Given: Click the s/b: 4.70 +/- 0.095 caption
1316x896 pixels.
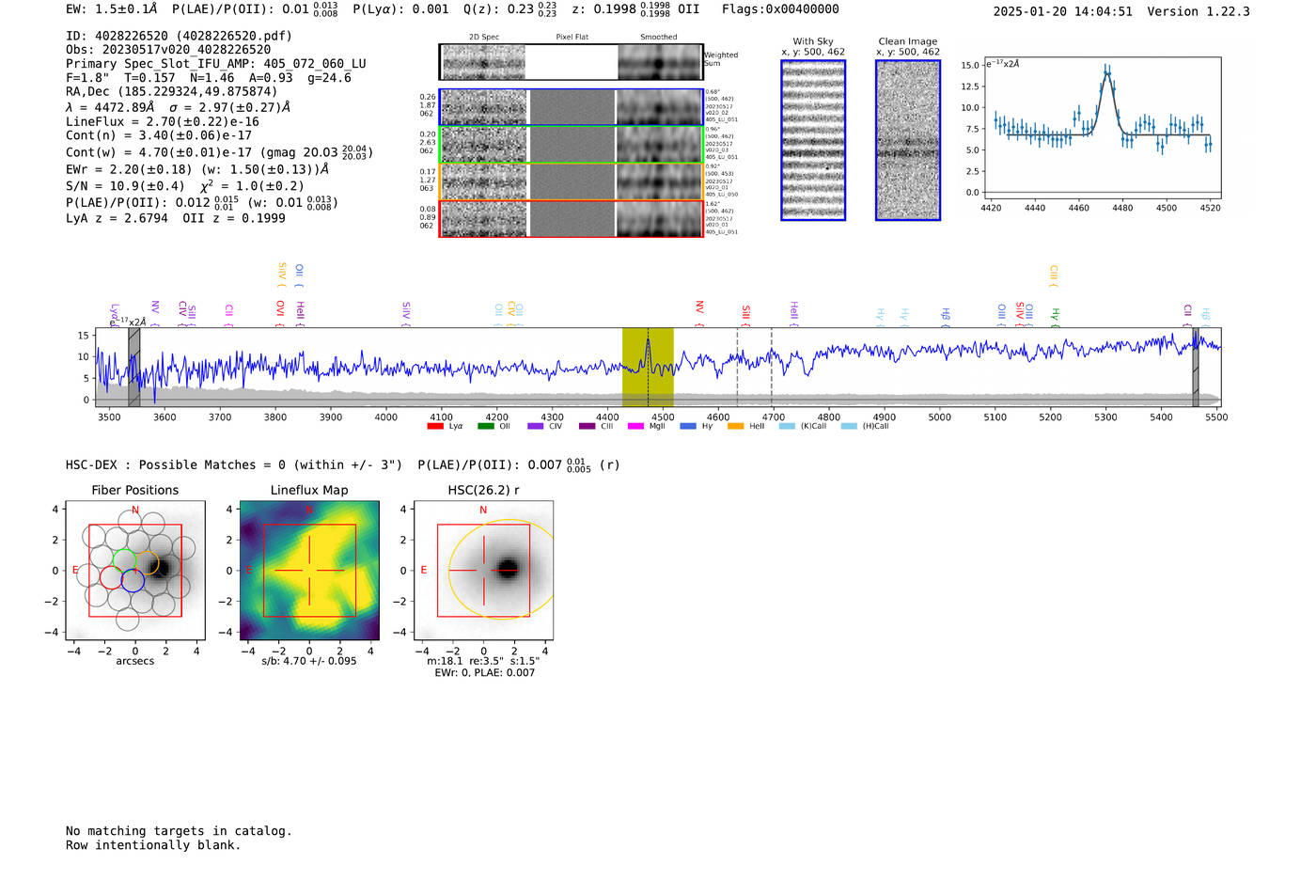Looking at the screenshot, I should tap(309, 661).
